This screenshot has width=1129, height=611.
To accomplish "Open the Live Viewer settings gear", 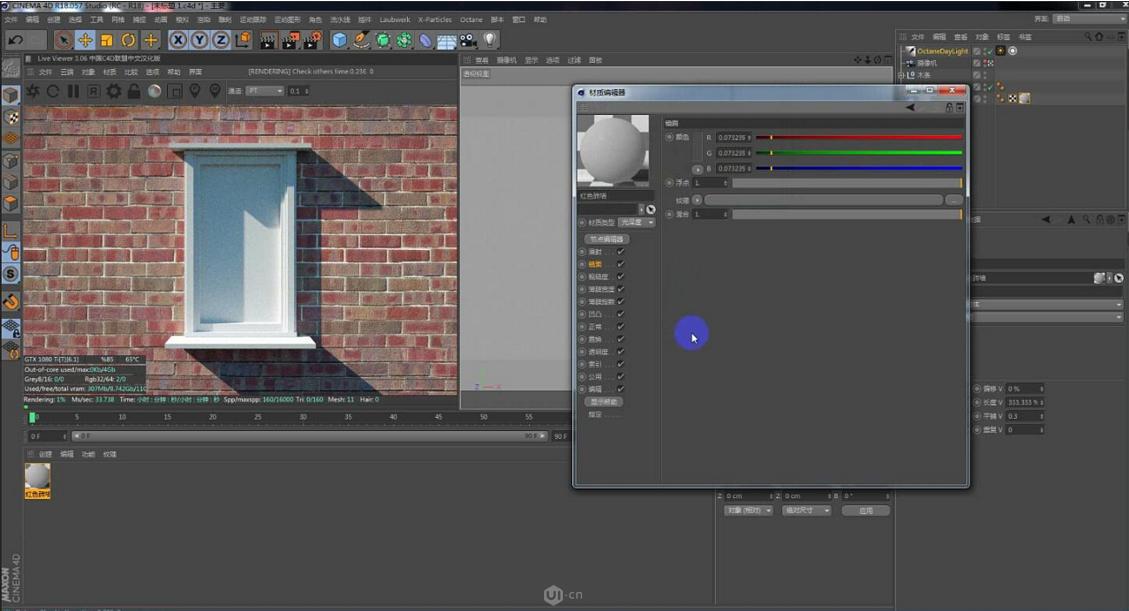I will click(x=113, y=90).
